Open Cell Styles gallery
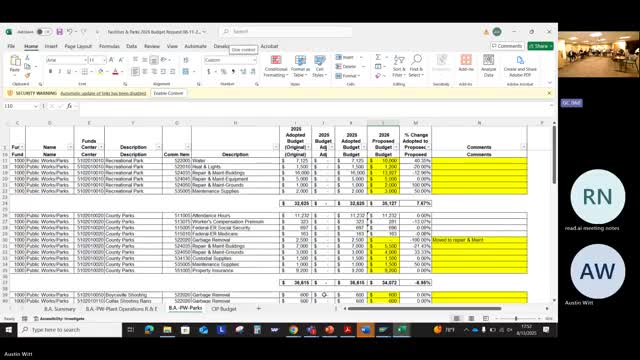640x360 pixels. coord(320,66)
